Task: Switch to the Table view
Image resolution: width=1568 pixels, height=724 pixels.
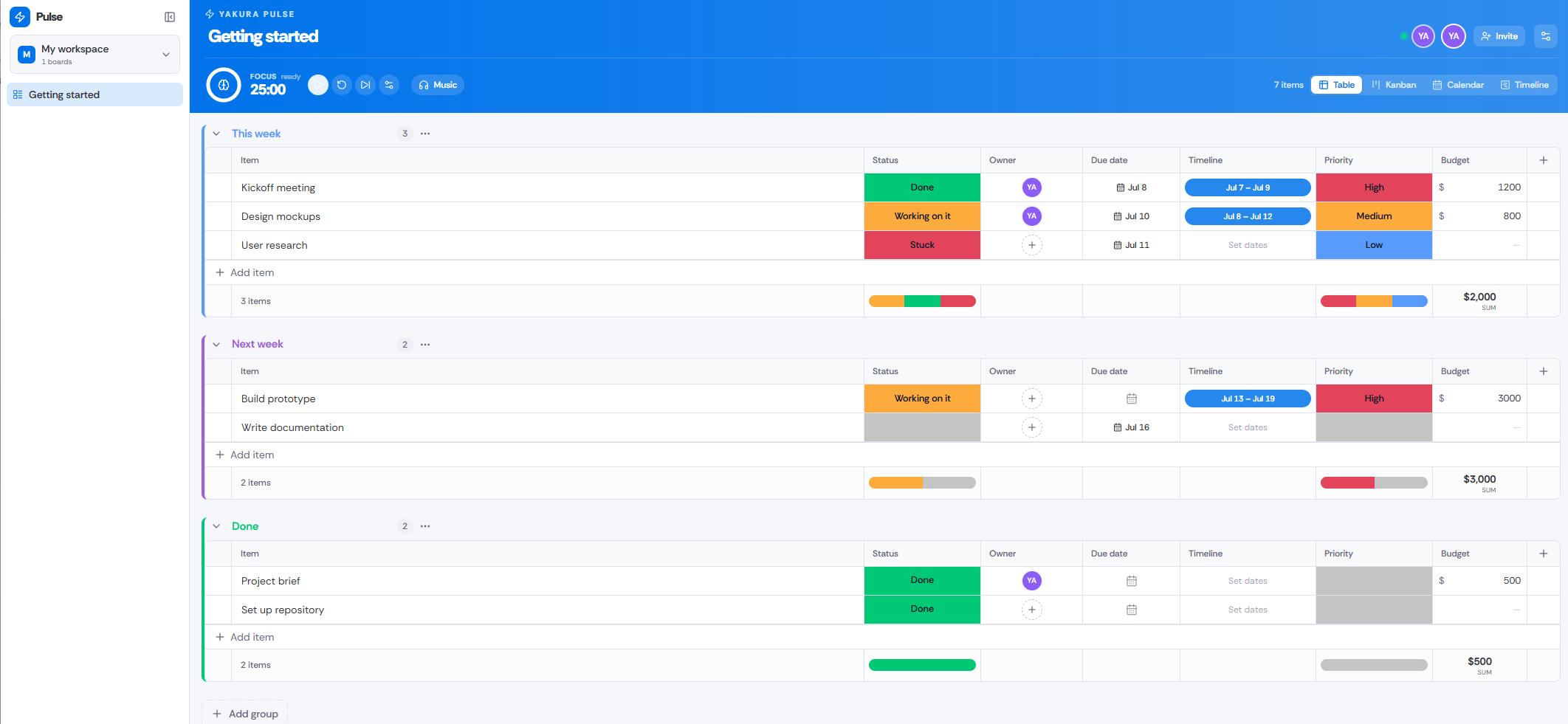Action: coord(1337,85)
